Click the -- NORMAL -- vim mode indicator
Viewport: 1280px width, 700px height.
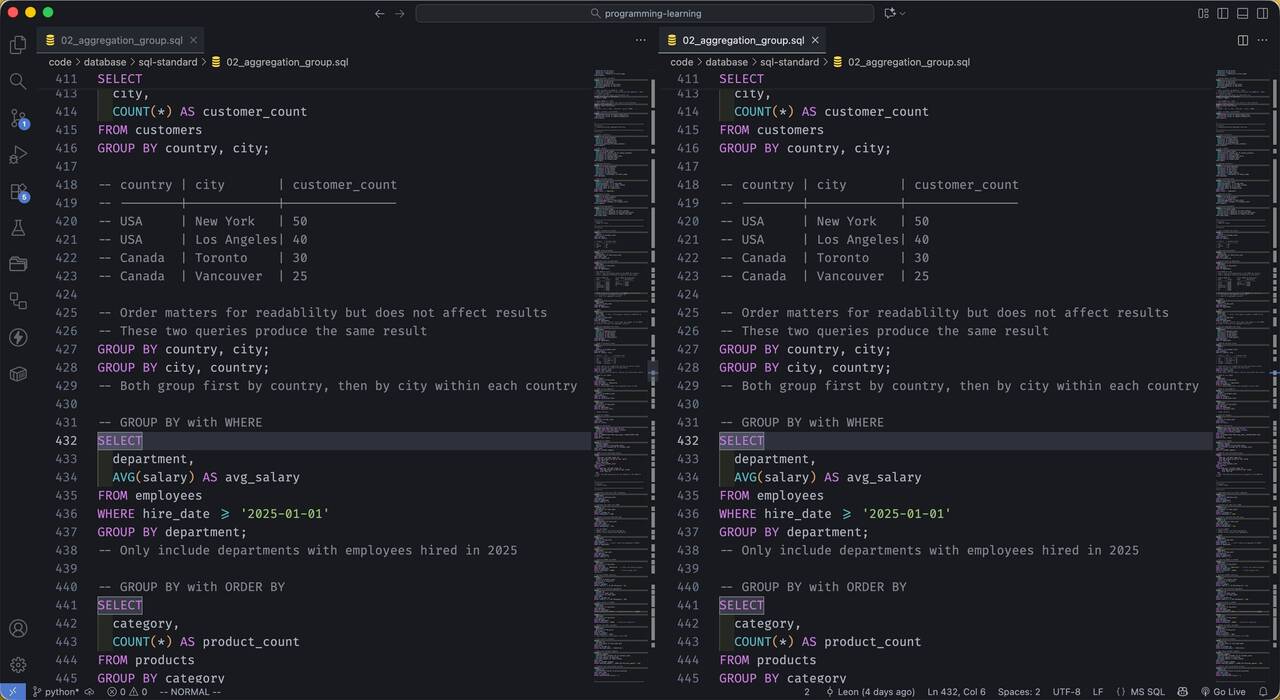click(190, 691)
